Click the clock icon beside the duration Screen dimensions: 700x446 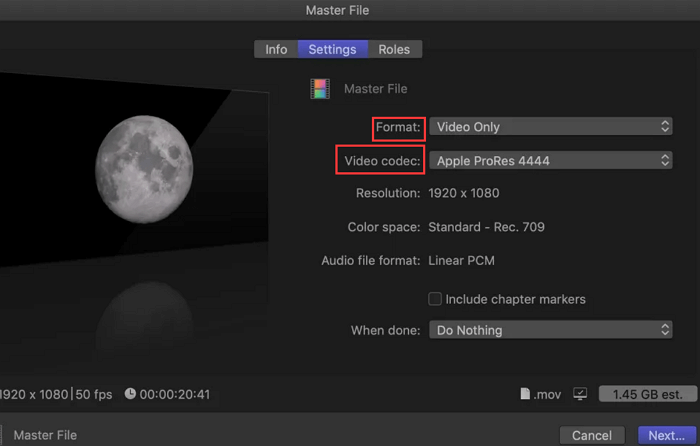(131, 394)
